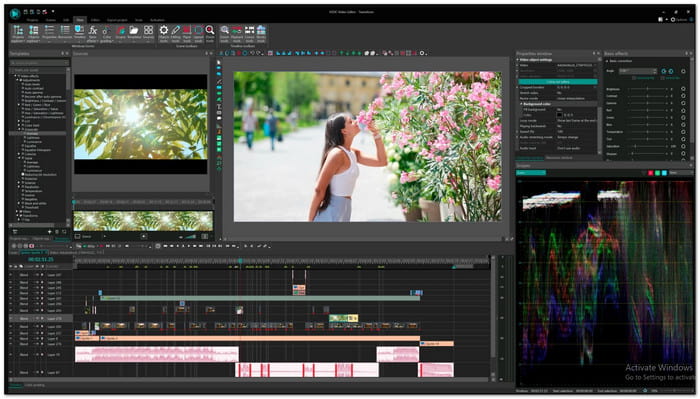Click the Properties window ribbon icon

[x=49, y=33]
